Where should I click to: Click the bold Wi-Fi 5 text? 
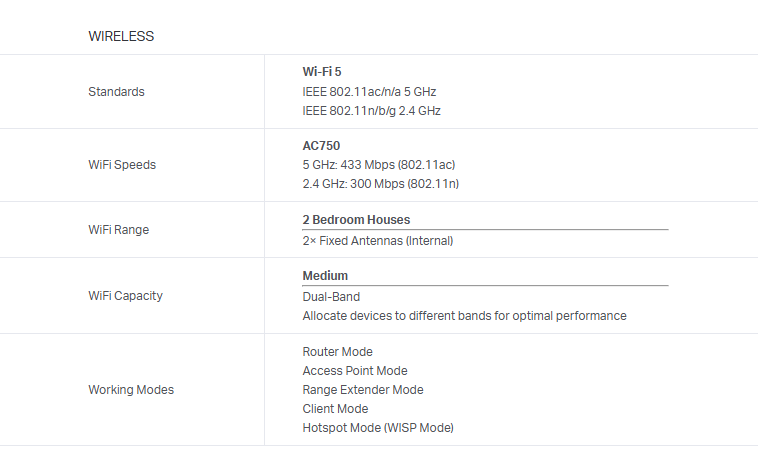(322, 72)
